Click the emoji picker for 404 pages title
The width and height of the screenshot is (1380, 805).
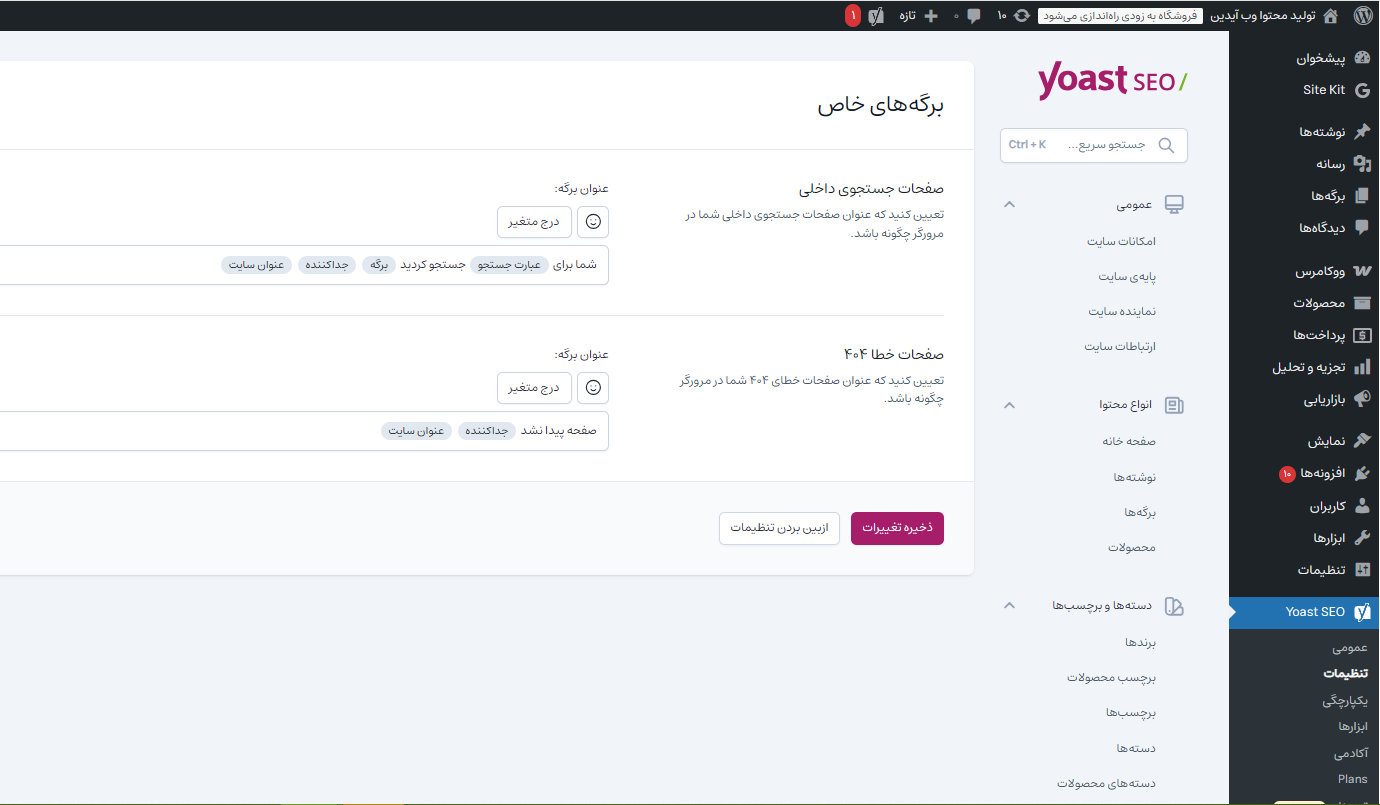[x=593, y=388]
